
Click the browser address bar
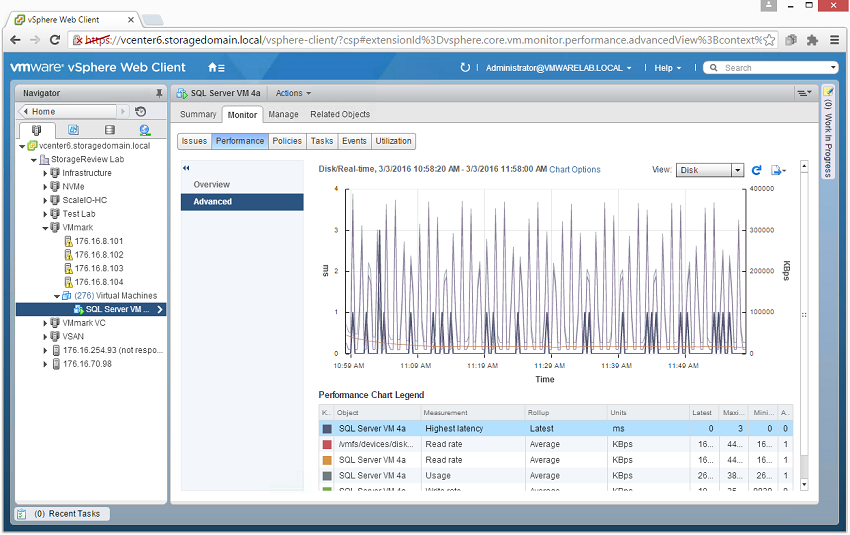pos(423,40)
